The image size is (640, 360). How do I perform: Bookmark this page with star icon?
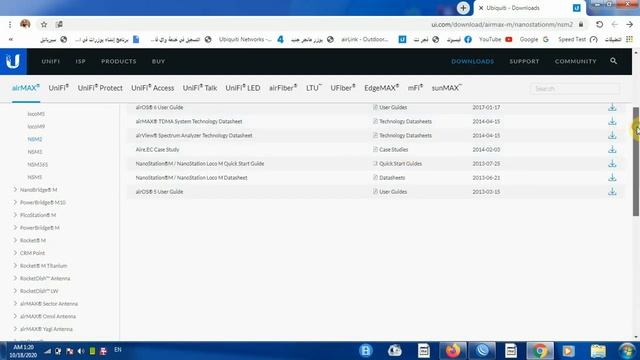click(x=44, y=24)
